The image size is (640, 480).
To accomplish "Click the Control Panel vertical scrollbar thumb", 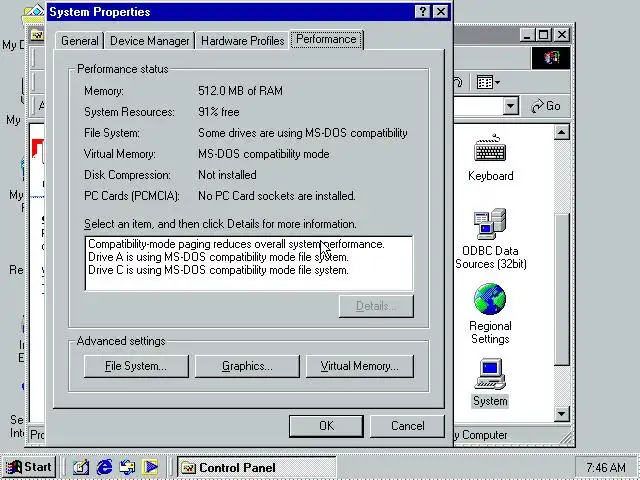I will (x=562, y=289).
